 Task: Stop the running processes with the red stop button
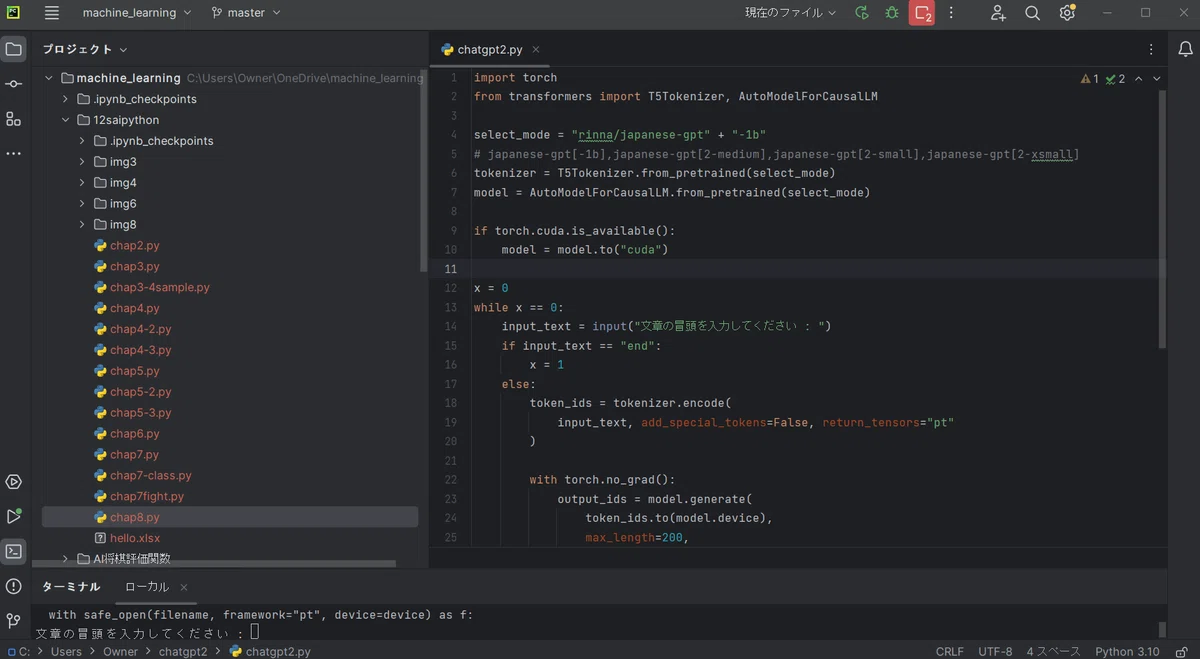922,13
